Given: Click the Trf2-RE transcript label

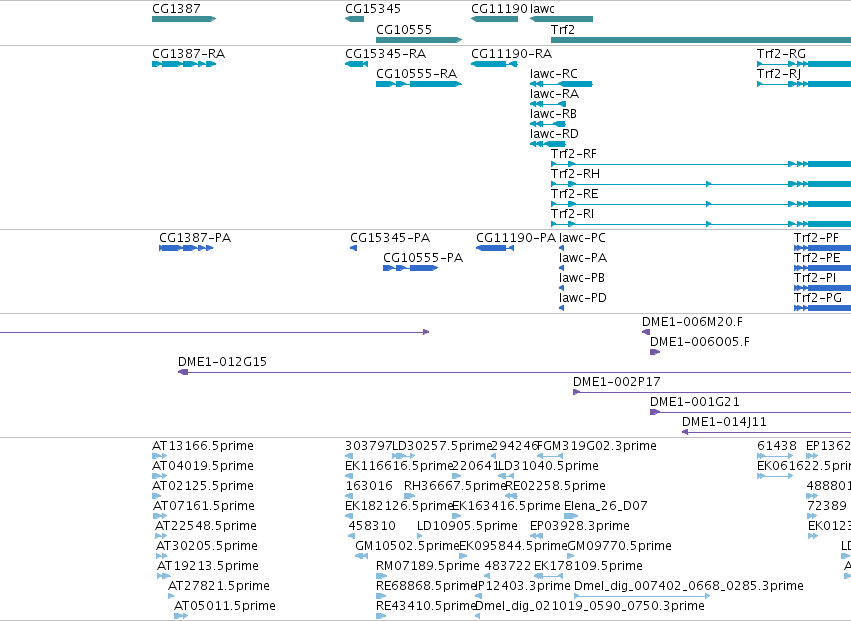Looking at the screenshot, I should [x=575, y=194].
